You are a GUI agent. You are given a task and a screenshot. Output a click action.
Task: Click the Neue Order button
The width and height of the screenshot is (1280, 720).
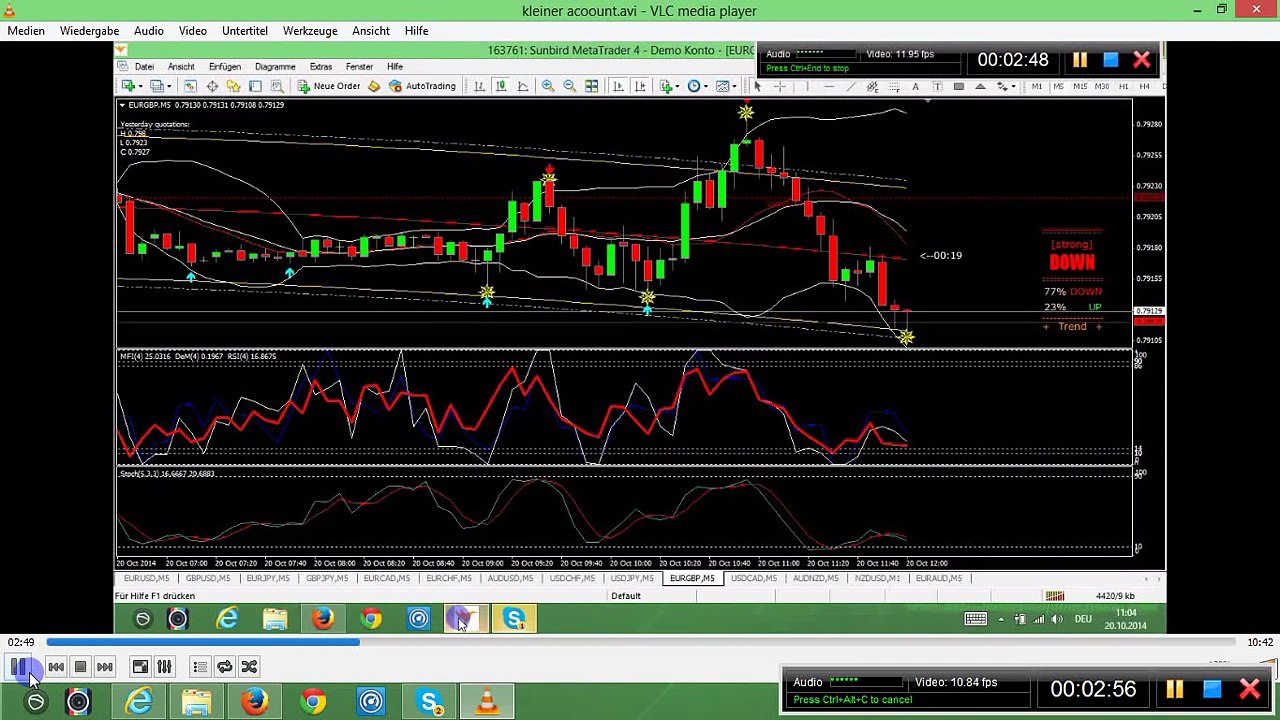click(x=329, y=86)
